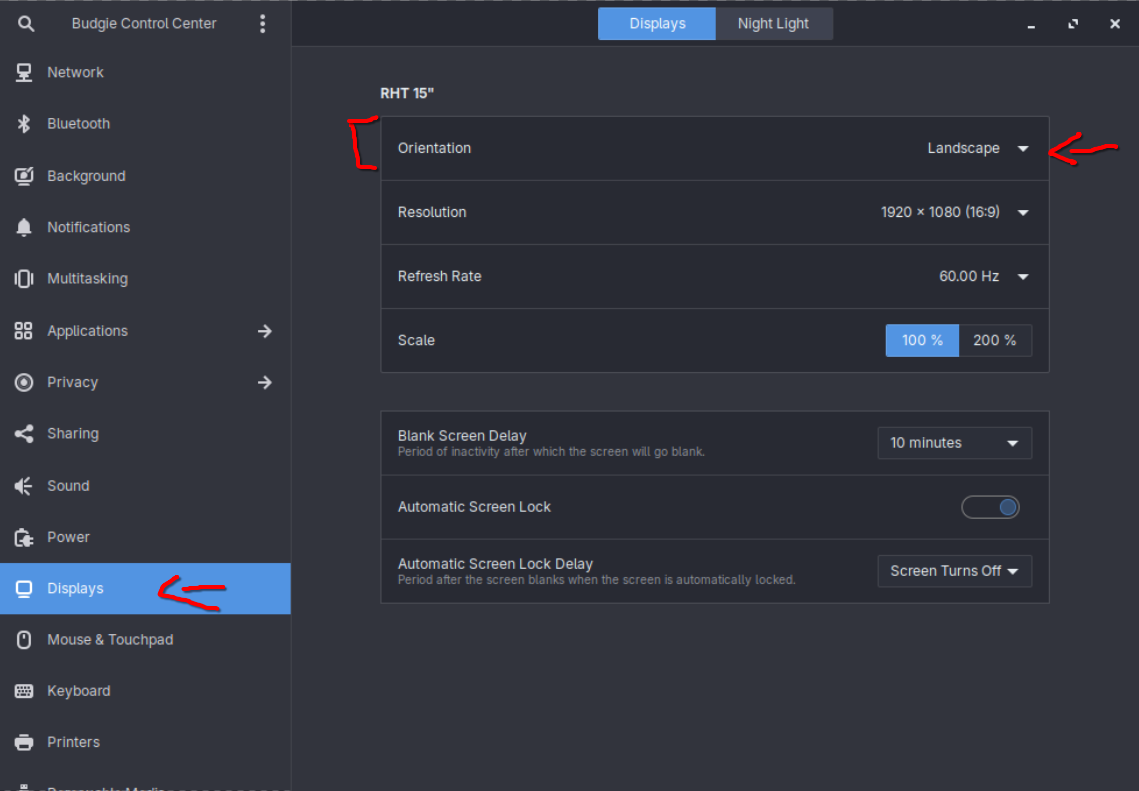Click the Notifications bell icon
1139x791 pixels.
pyautogui.click(x=24, y=227)
